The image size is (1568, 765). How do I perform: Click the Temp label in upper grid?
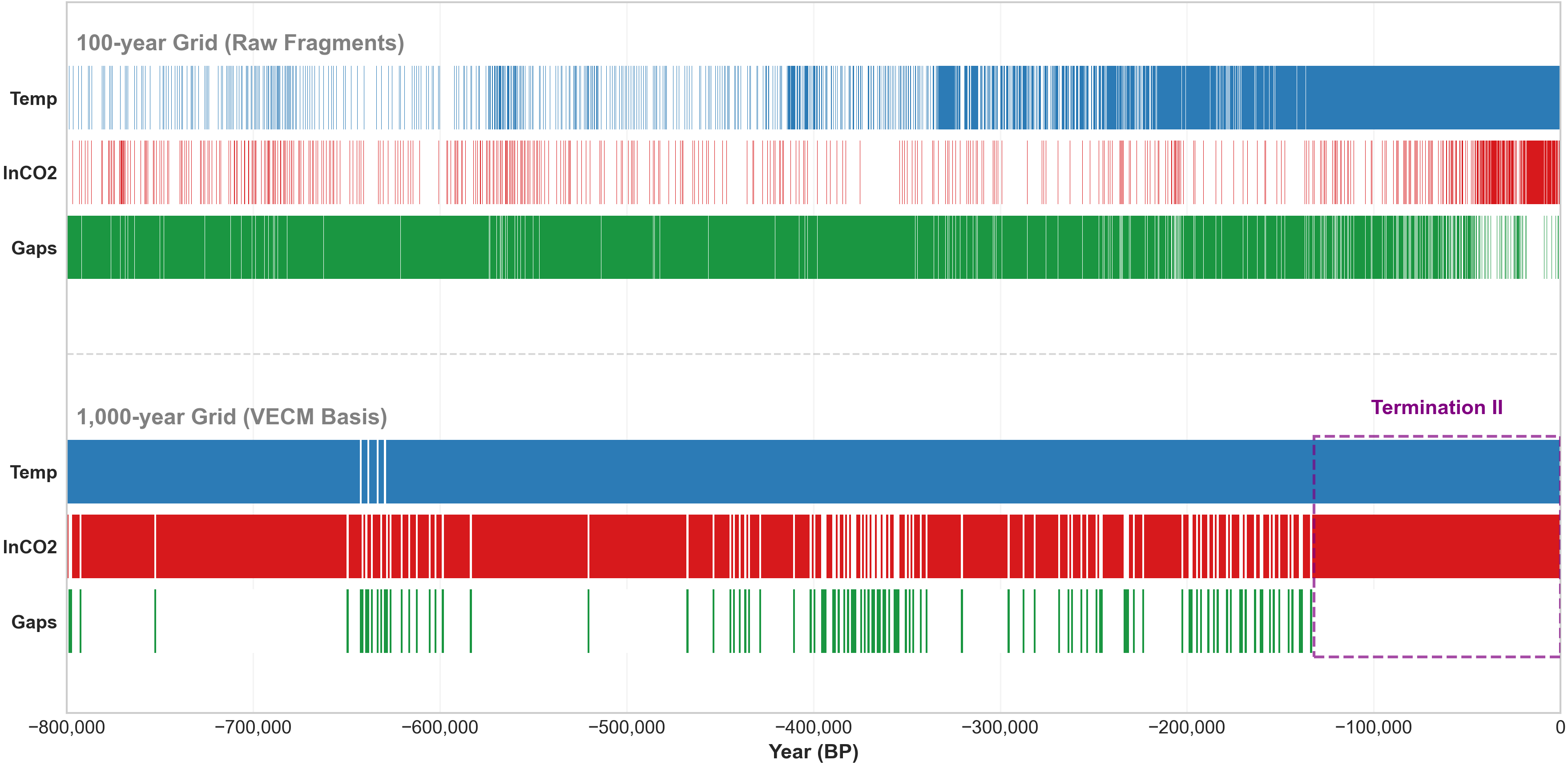(x=33, y=98)
